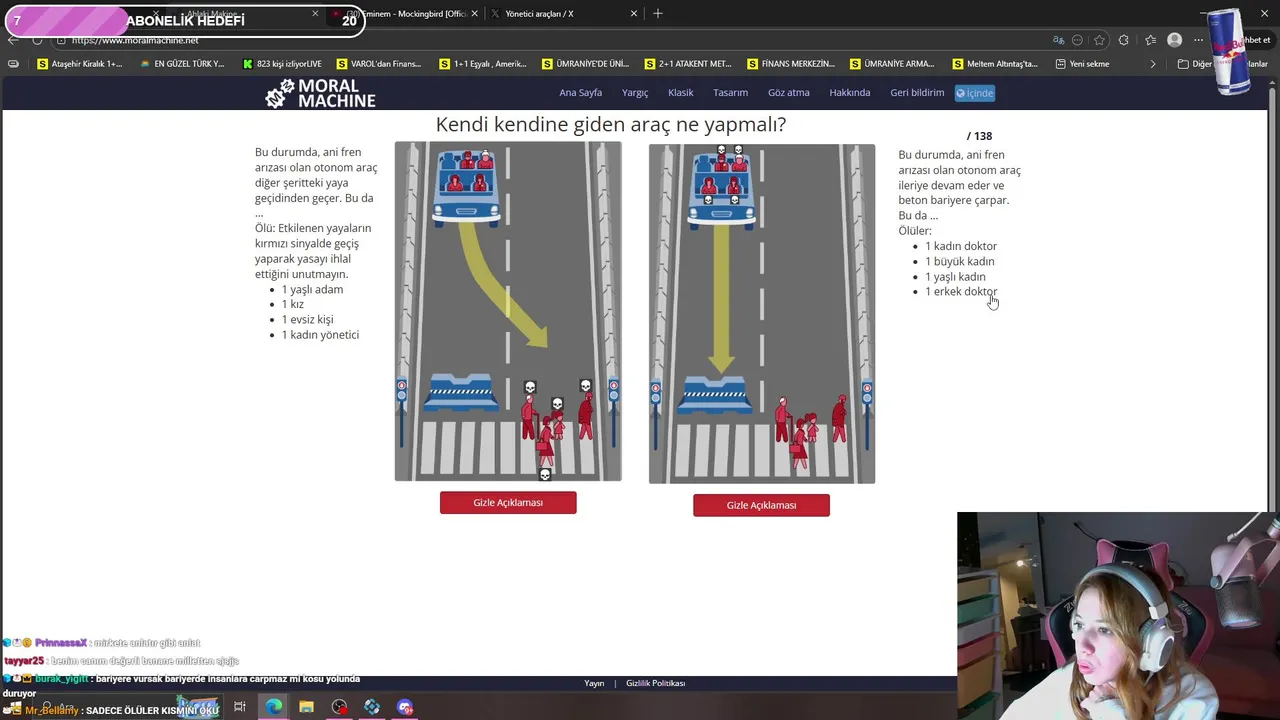Viewport: 1280px width, 720px height.
Task: Open 1+1 Eşyalı, Amerik... bookmark
Action: [482, 64]
